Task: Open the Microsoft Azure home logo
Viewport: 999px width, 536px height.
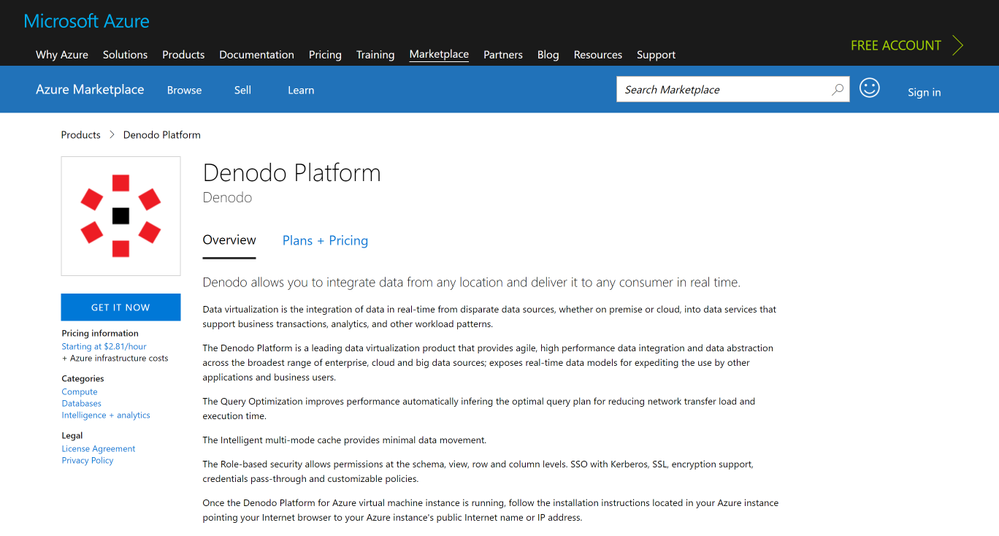Action: tap(86, 21)
